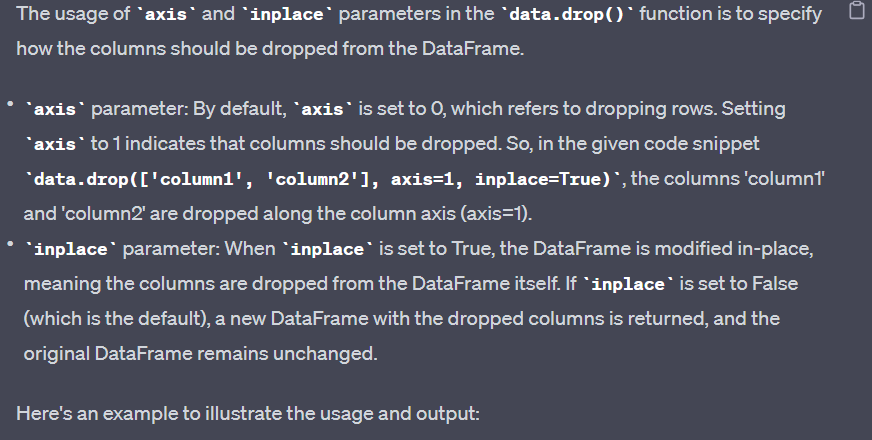Click the copy clipboard icon

coord(855,12)
